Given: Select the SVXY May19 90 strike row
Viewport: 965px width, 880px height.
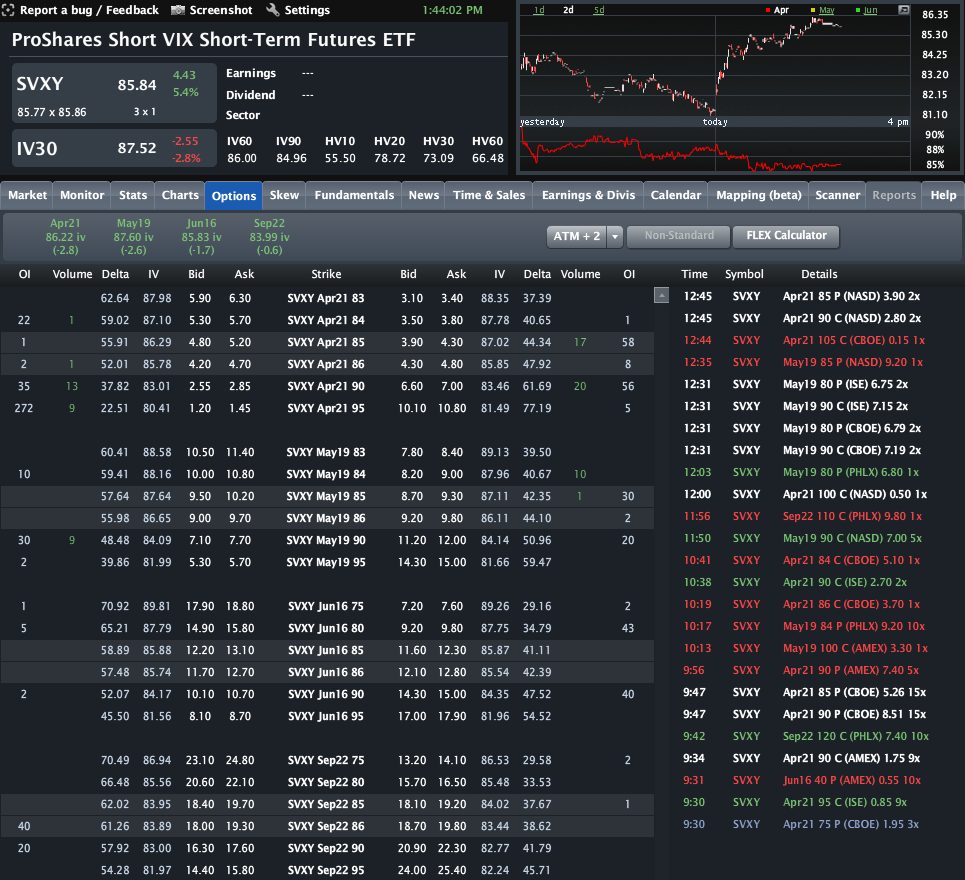Looking at the screenshot, I should click(327, 540).
